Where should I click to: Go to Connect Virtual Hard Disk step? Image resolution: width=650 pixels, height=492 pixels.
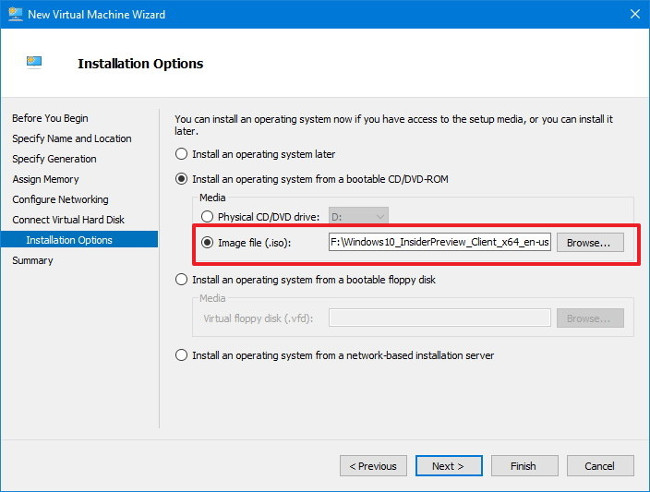coord(68,220)
